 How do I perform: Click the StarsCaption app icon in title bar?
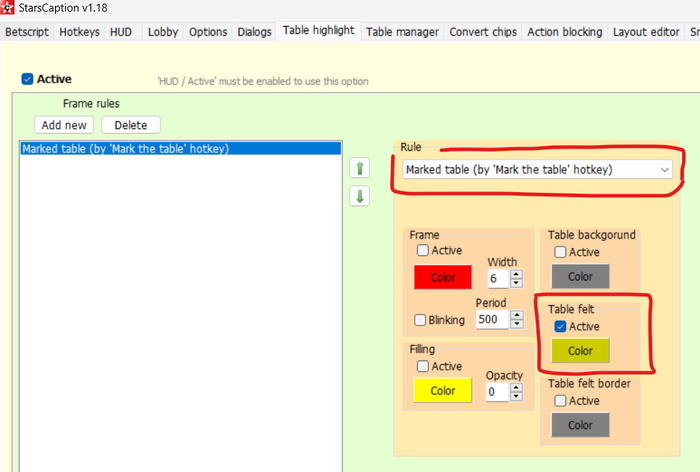7,7
